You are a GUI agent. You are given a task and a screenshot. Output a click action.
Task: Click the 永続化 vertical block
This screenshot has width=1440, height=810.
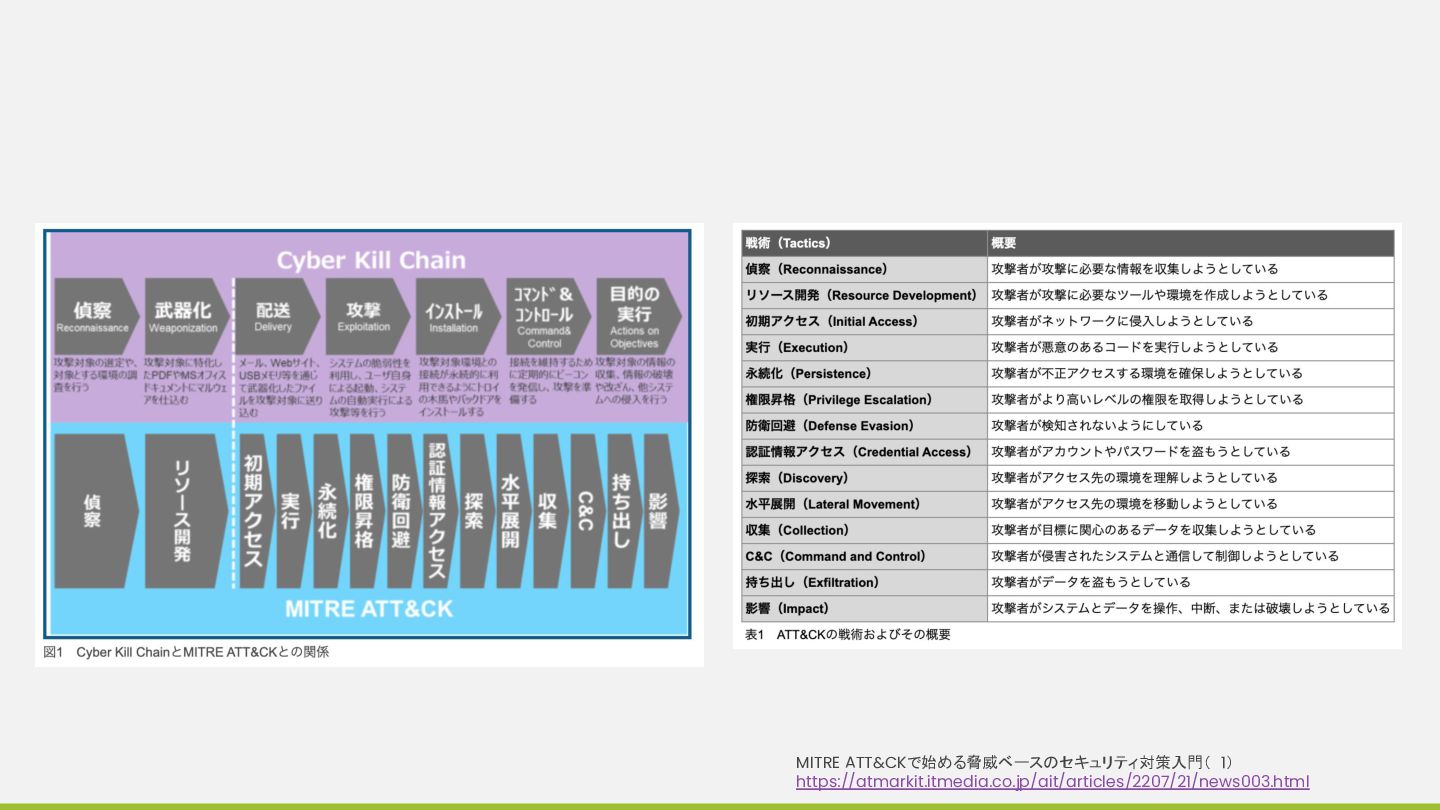(328, 511)
